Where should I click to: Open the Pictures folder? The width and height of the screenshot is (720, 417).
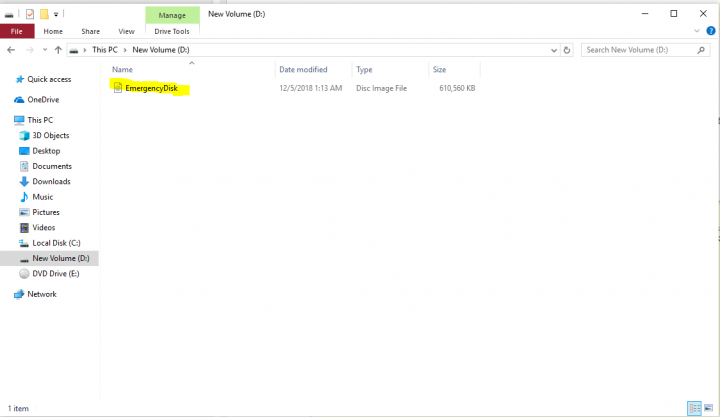(x=46, y=212)
